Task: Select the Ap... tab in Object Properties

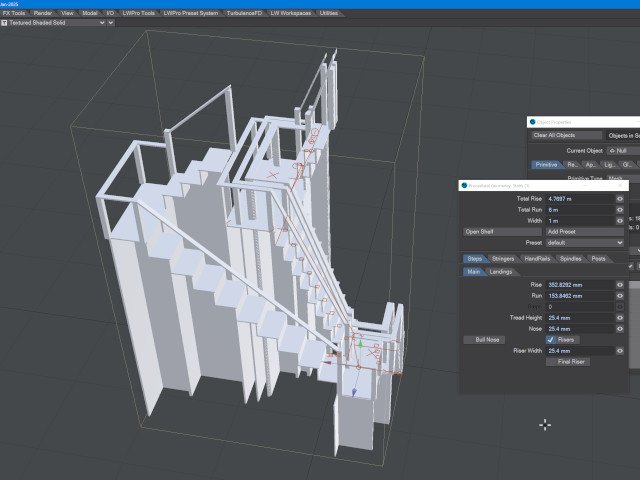Action: point(591,164)
